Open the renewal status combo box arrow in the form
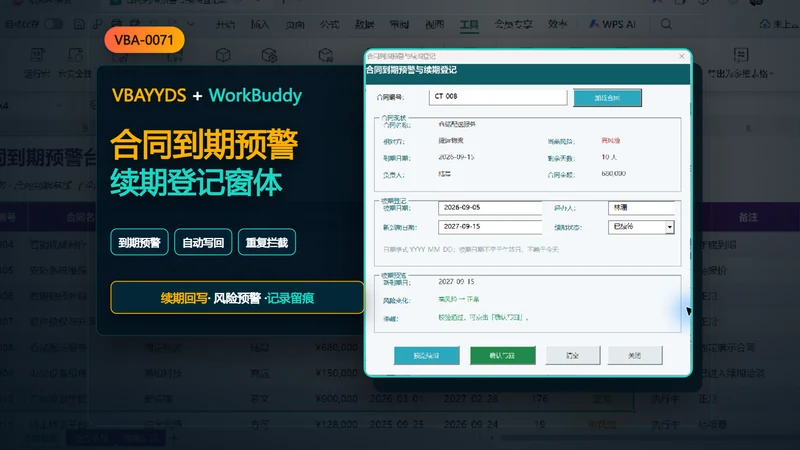The width and height of the screenshot is (800, 450). tap(669, 227)
